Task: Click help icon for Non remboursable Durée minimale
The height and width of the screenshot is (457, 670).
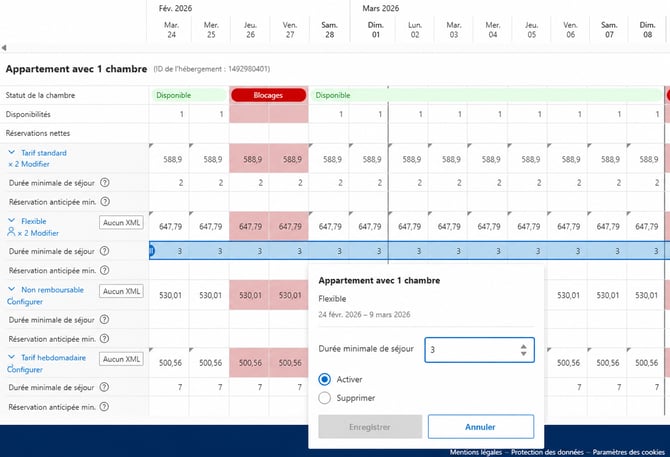Action: pyautogui.click(x=104, y=319)
